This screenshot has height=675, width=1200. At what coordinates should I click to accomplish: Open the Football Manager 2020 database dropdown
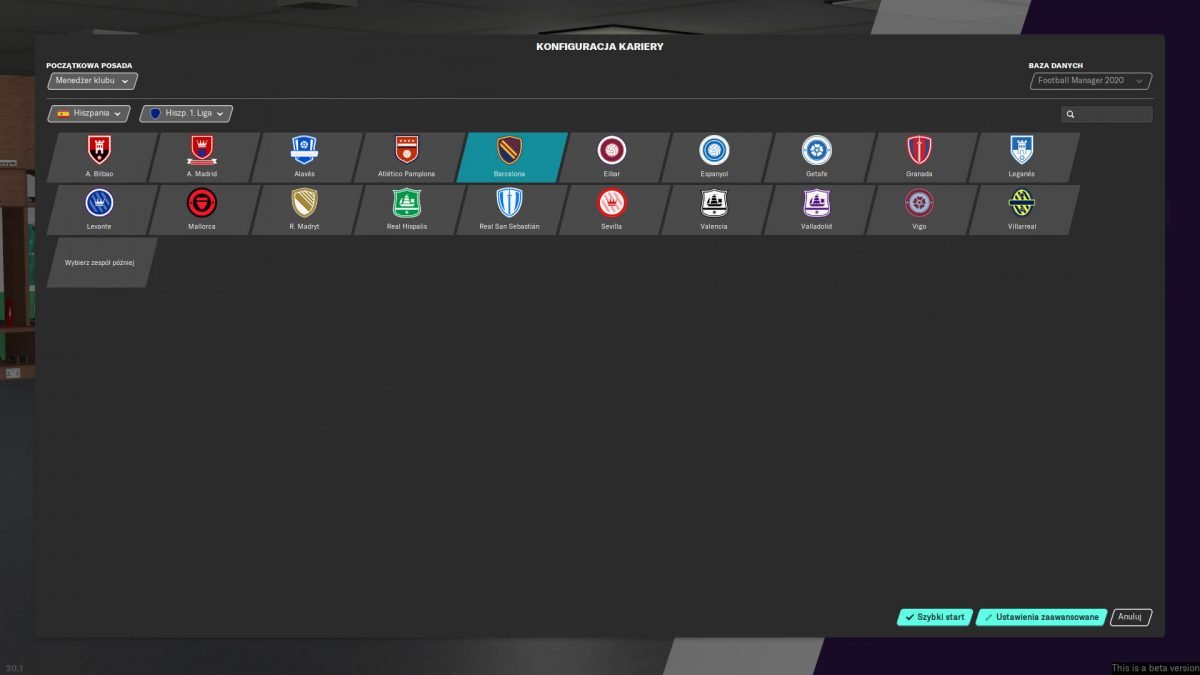[x=1090, y=81]
